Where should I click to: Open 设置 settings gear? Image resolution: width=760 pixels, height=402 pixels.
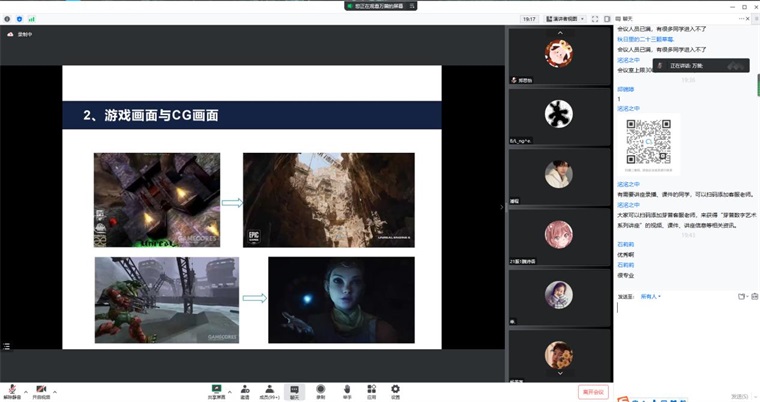(396, 391)
